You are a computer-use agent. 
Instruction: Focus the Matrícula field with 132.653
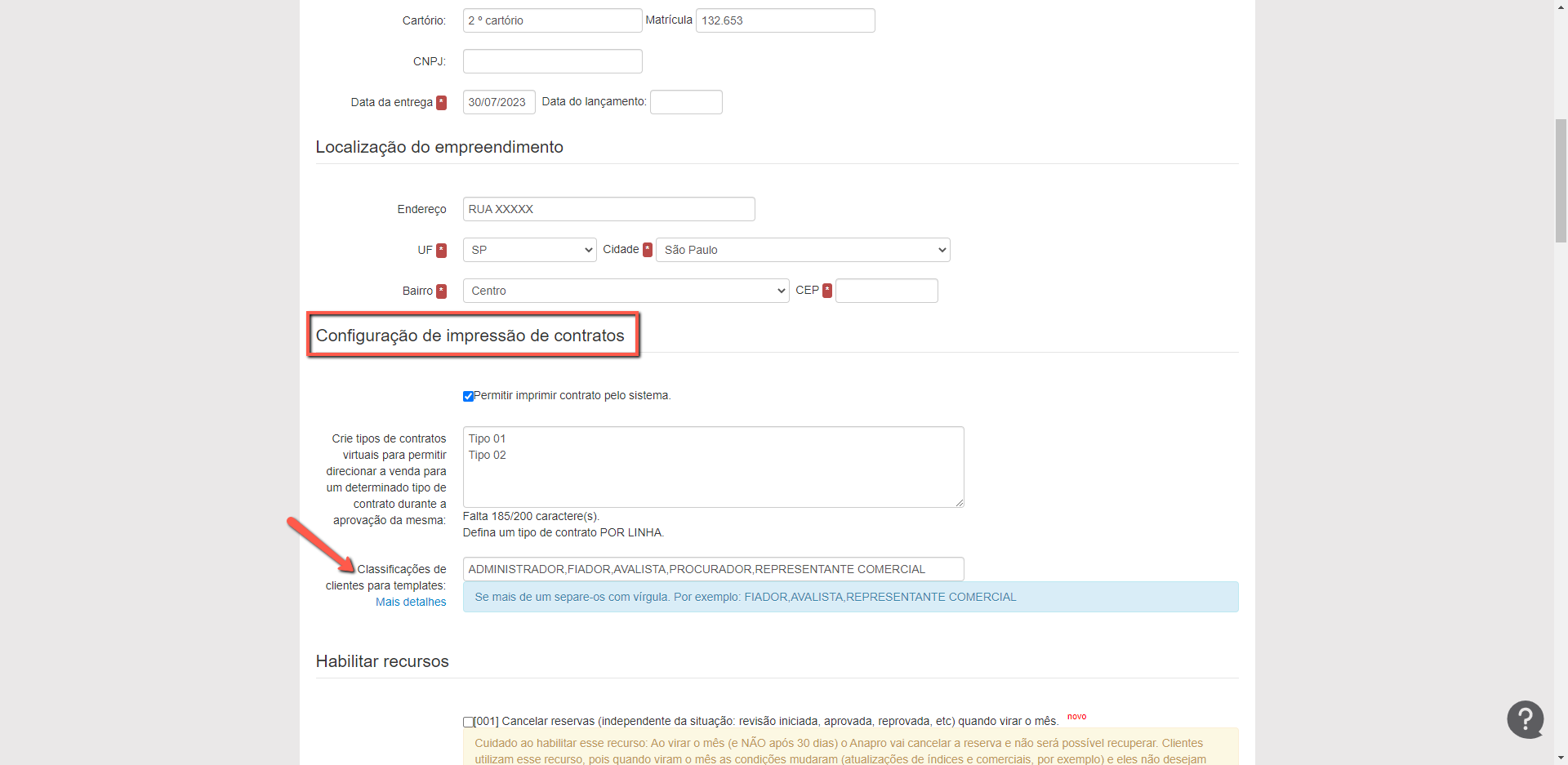pyautogui.click(x=784, y=20)
